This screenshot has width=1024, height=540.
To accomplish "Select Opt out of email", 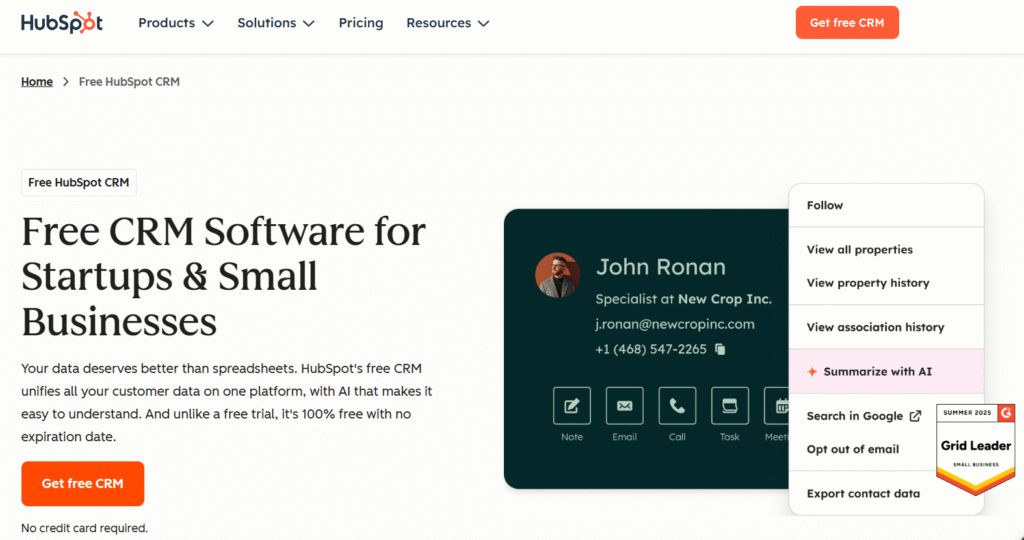I will tap(852, 449).
